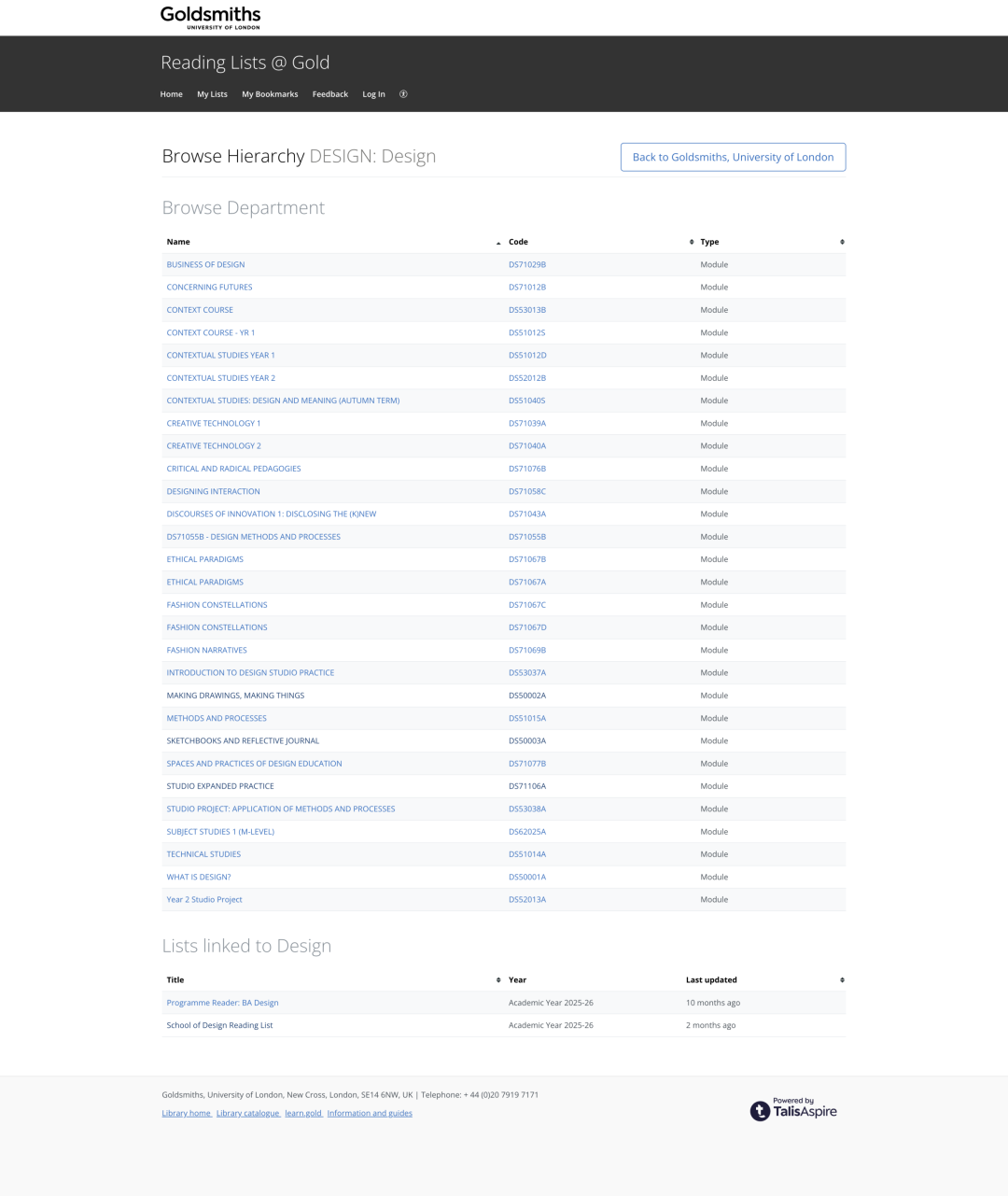
Task: Click the Name column header text
Action: pos(178,242)
